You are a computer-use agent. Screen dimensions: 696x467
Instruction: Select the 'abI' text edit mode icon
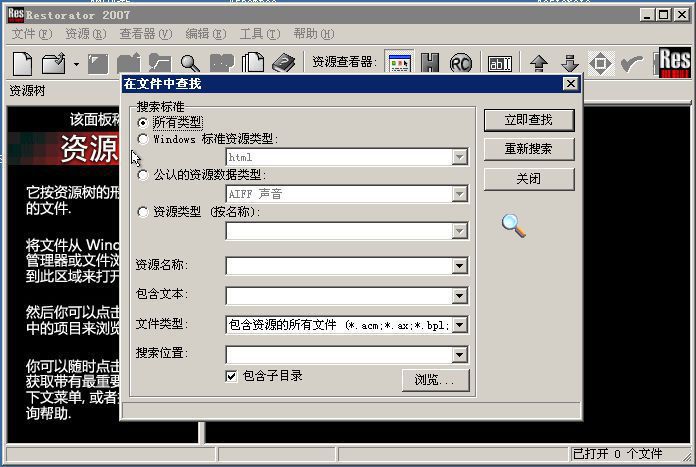pos(500,64)
